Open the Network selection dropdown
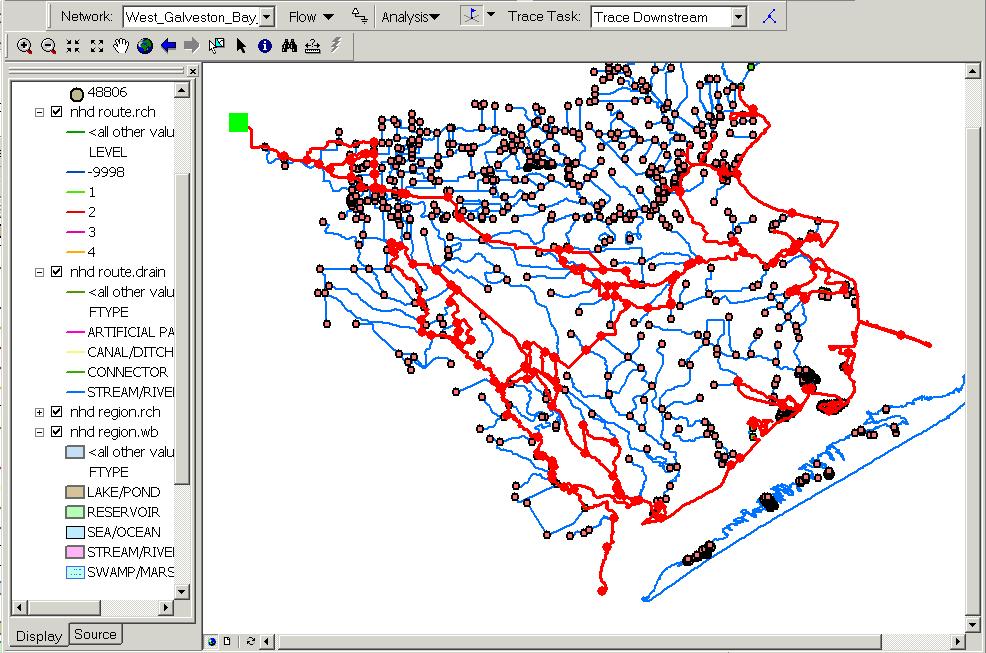 (x=266, y=17)
